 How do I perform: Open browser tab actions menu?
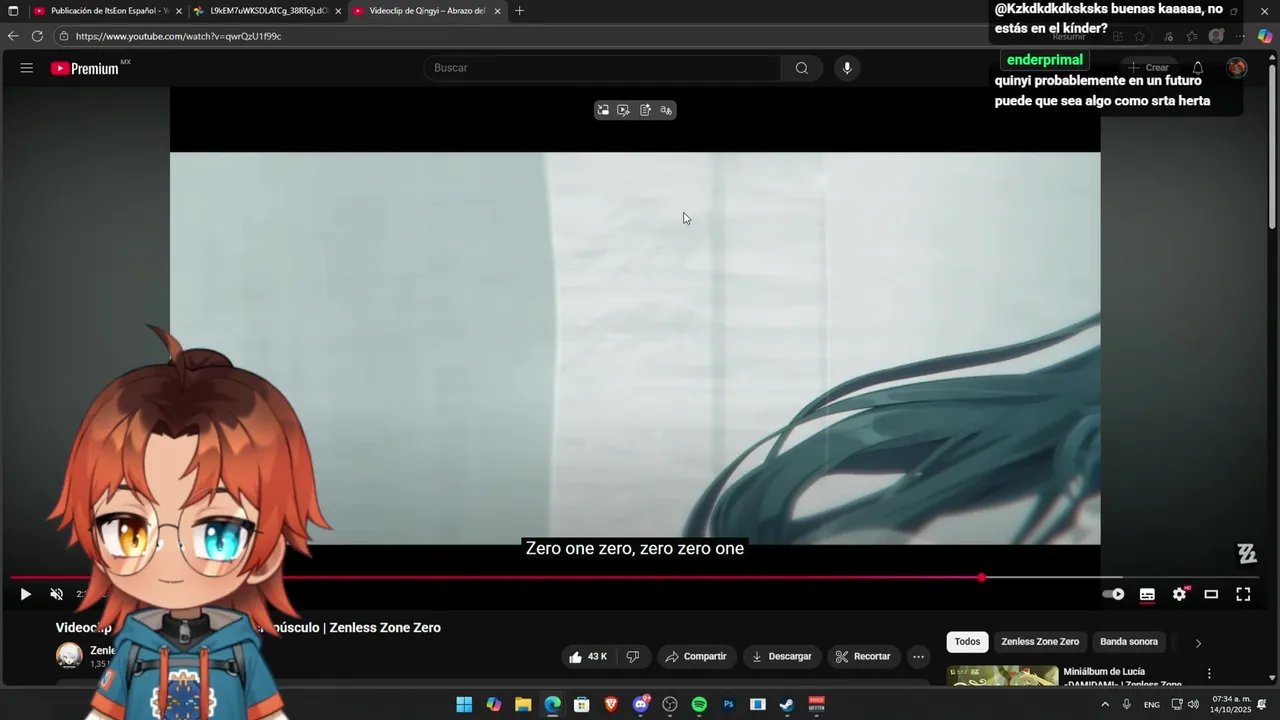pos(13,11)
